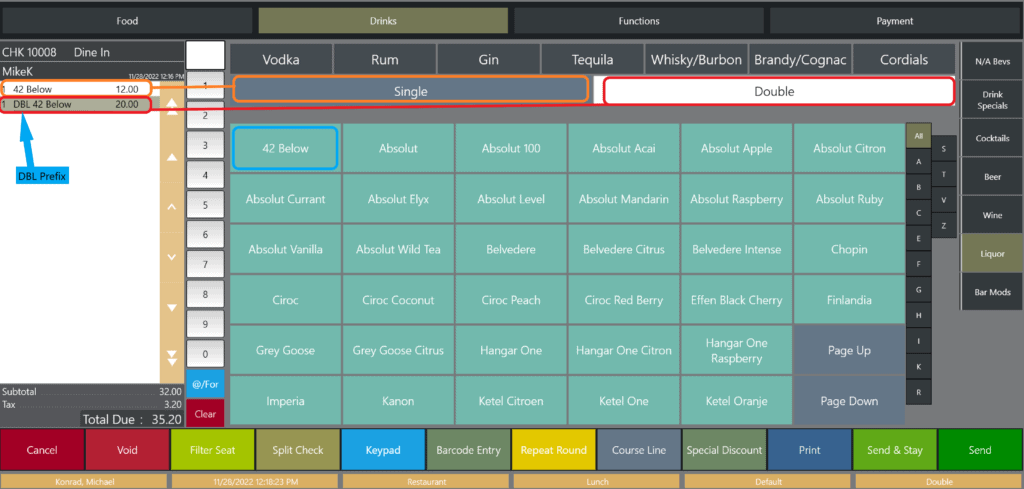Viewport: 1024px width, 489px height.
Task: Tap keypad number 5
Action: (205, 205)
